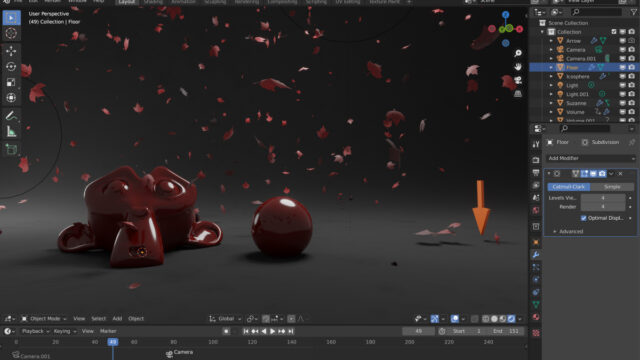Image resolution: width=640 pixels, height=360 pixels.
Task: Select Catmull-Clark subdivision type
Action: pyautogui.click(x=569, y=187)
